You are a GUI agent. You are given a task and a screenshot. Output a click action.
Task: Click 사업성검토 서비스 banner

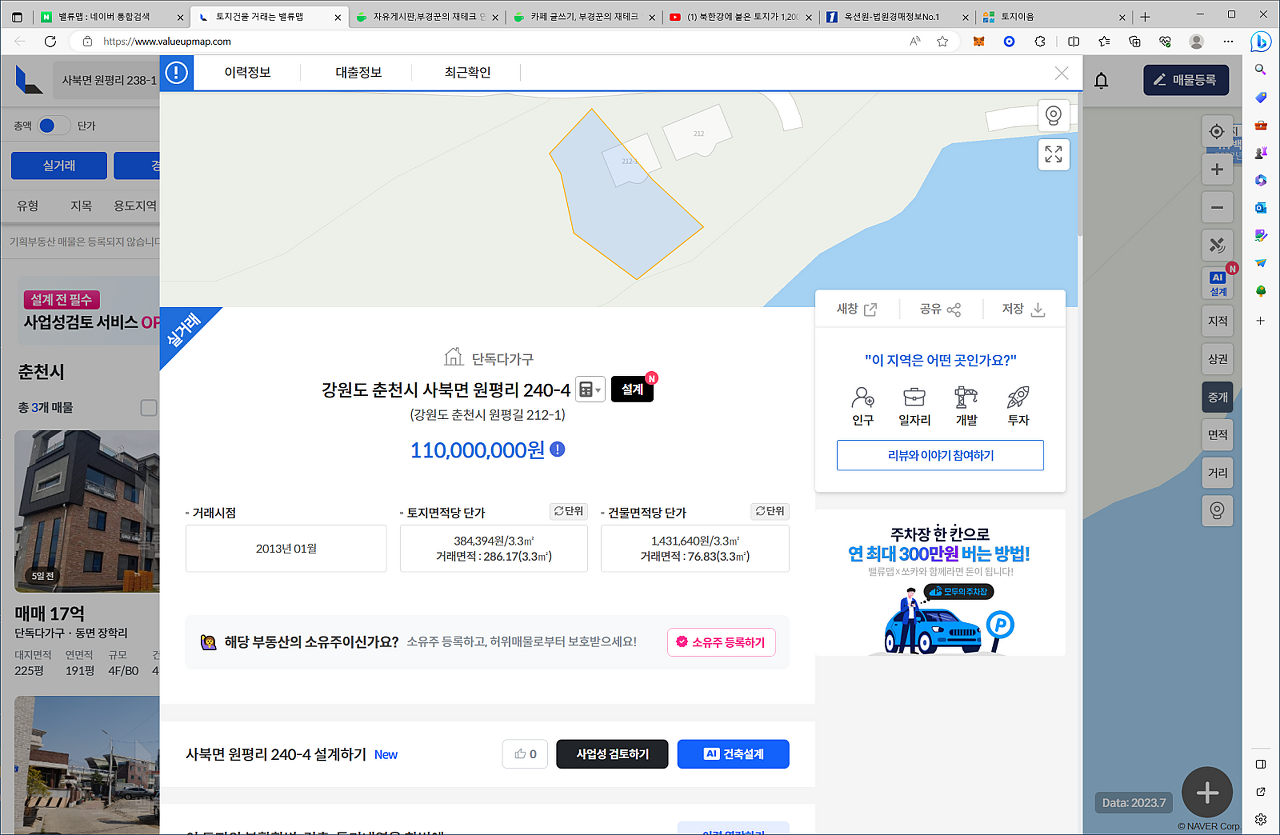pyautogui.click(x=87, y=311)
